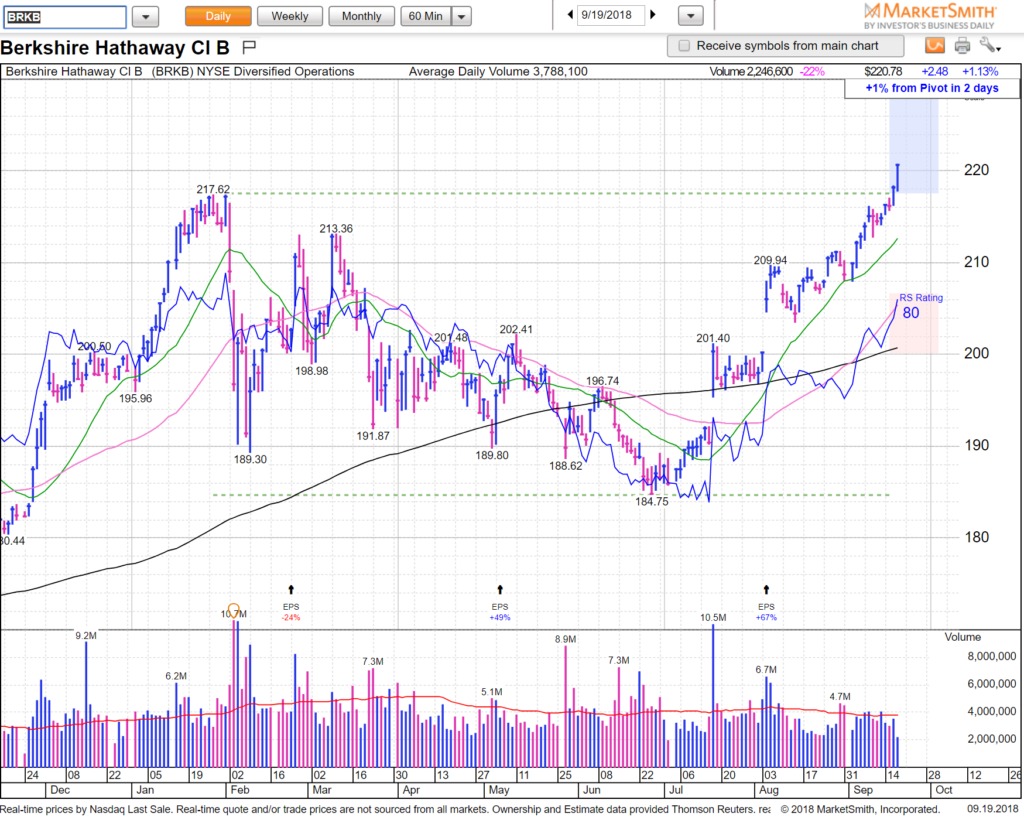Click the 209.94 price label
This screenshot has width=1024, height=827.
pyautogui.click(x=770, y=260)
